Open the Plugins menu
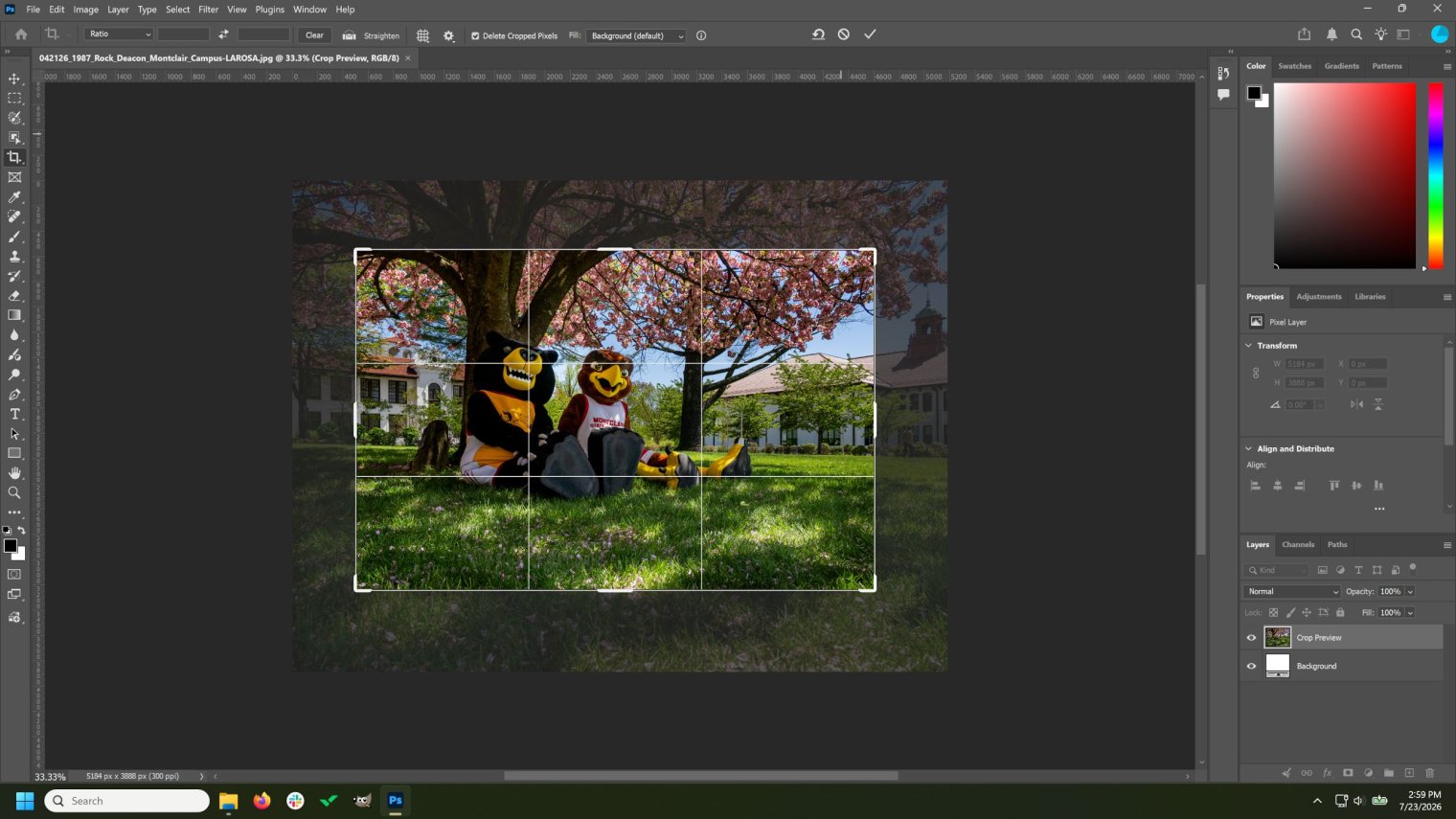1456x819 pixels. click(270, 10)
